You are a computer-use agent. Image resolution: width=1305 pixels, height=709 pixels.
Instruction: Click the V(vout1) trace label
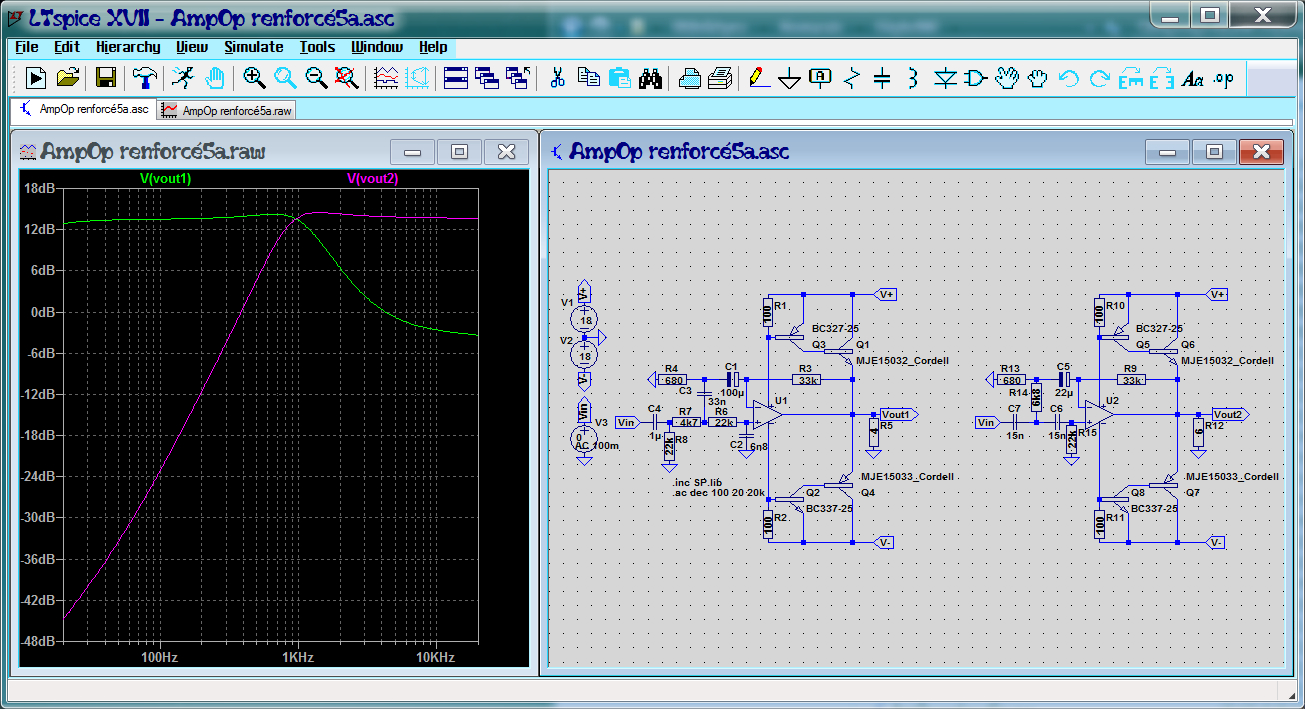[x=165, y=178]
